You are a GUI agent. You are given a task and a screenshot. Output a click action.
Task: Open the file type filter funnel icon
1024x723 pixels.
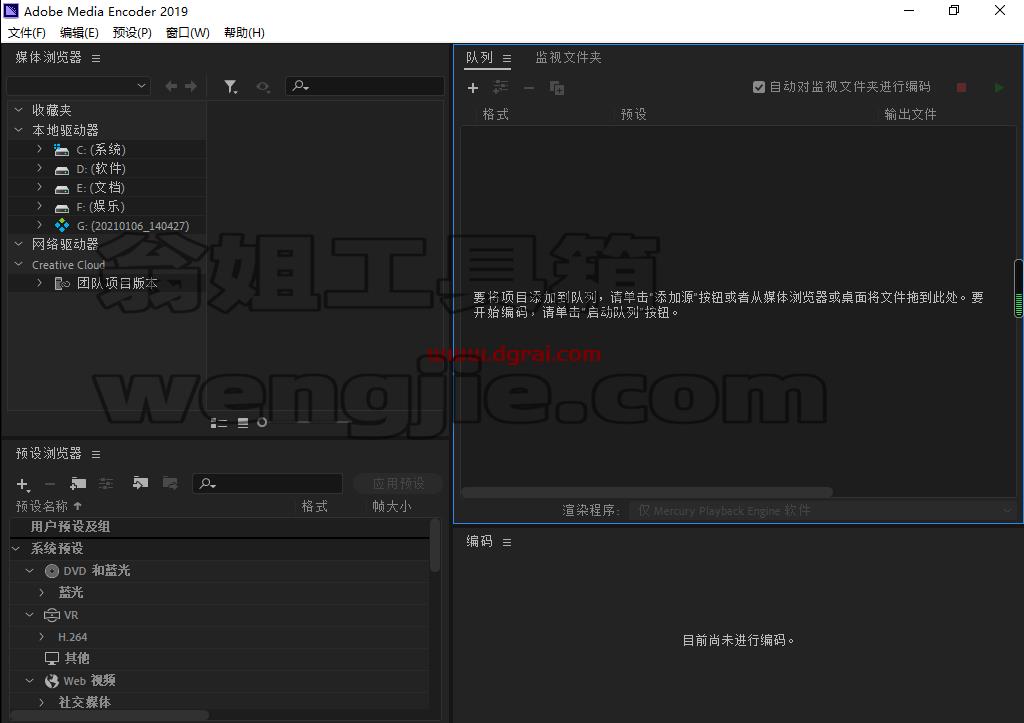pos(231,86)
